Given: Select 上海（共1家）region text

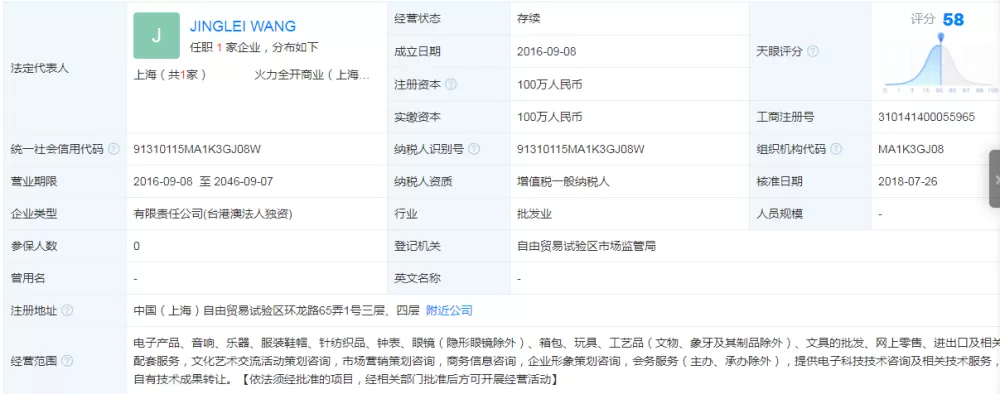Looking at the screenshot, I should 170,75.
